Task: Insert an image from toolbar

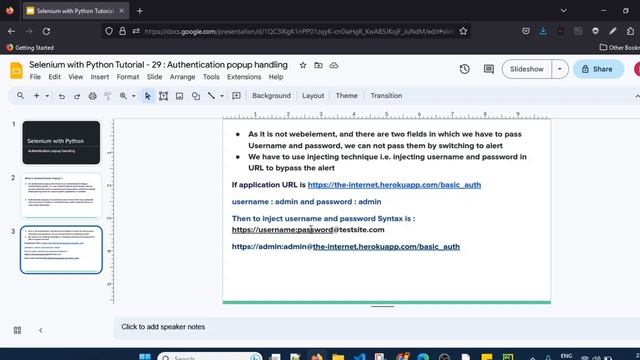Action: (179, 96)
